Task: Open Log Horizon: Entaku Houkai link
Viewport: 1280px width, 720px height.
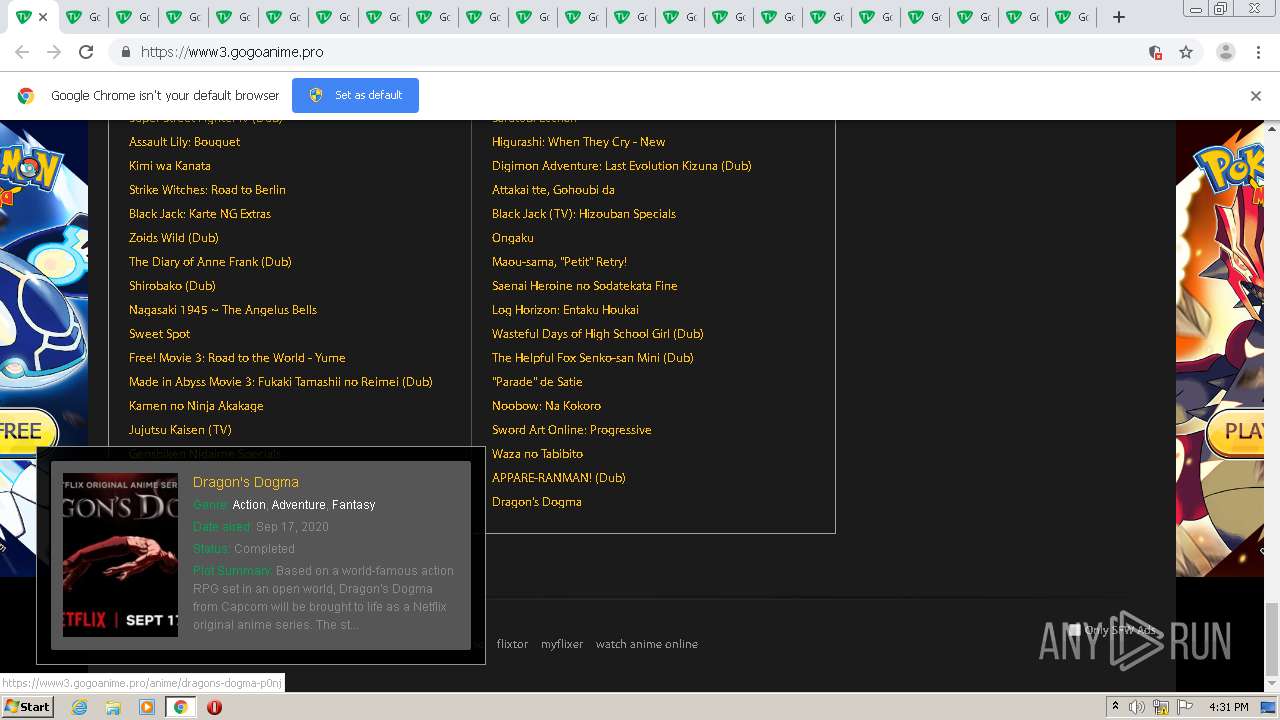Action: point(565,310)
